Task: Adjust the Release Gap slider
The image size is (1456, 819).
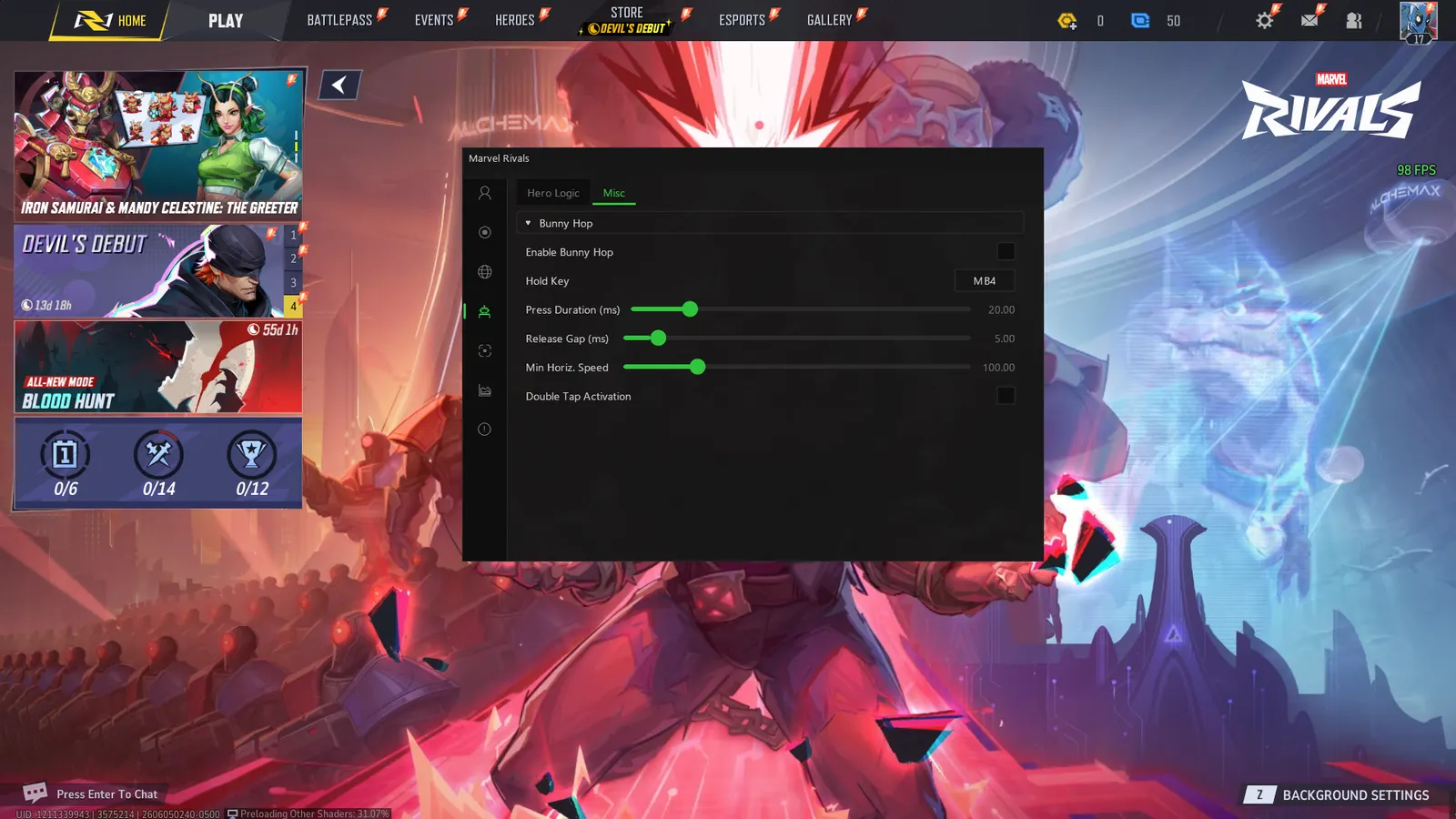Action: pos(797,339)
